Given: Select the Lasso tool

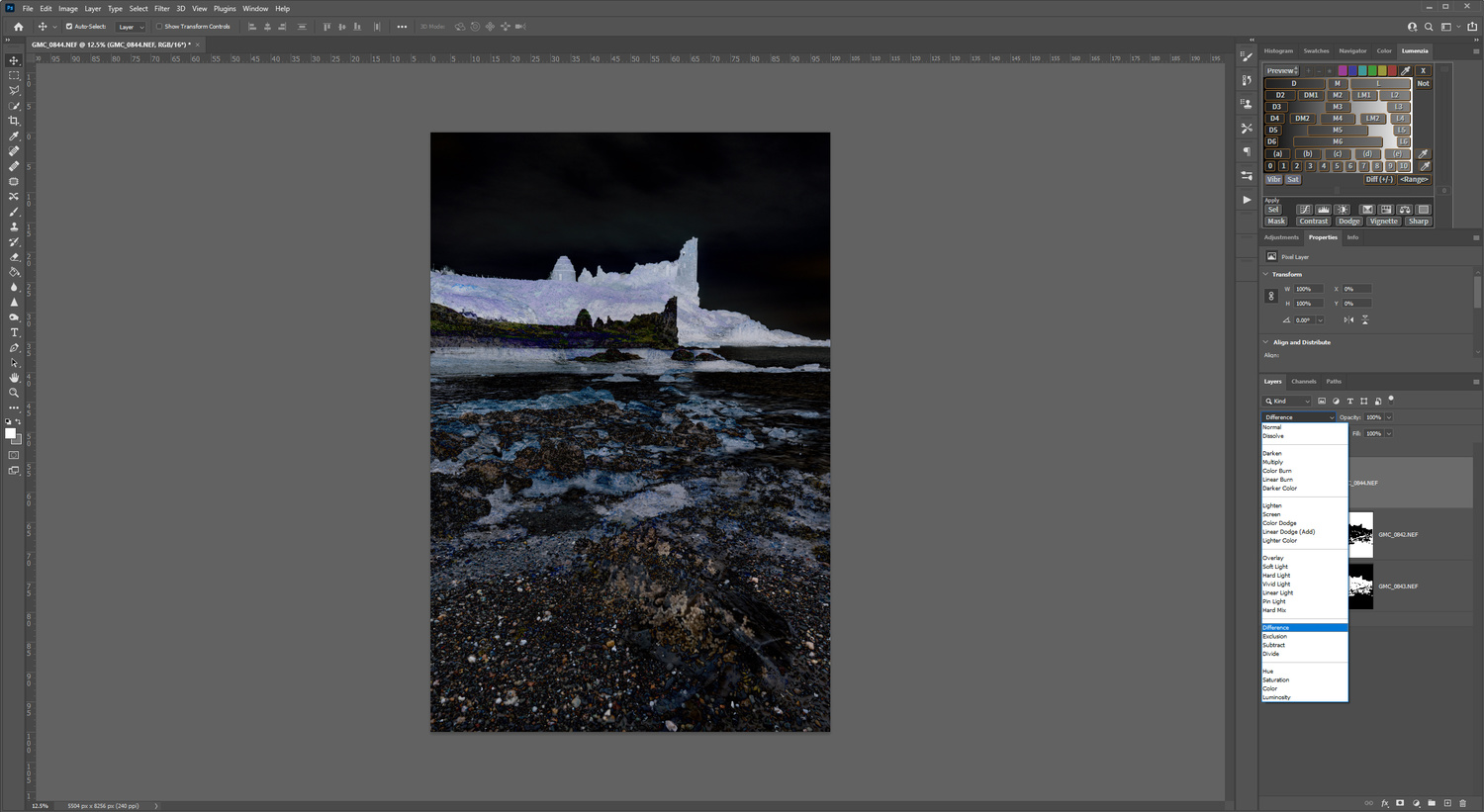Looking at the screenshot, I should click(14, 90).
